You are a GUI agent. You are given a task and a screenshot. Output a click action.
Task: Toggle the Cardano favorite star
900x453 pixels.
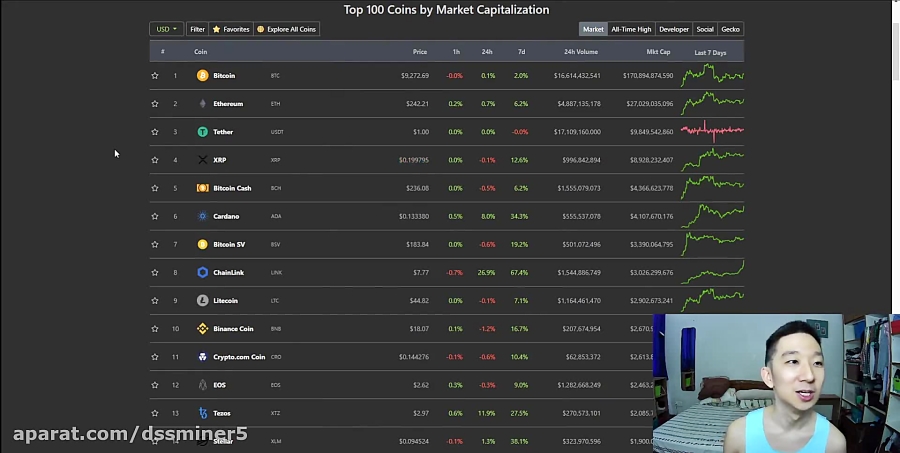154,216
